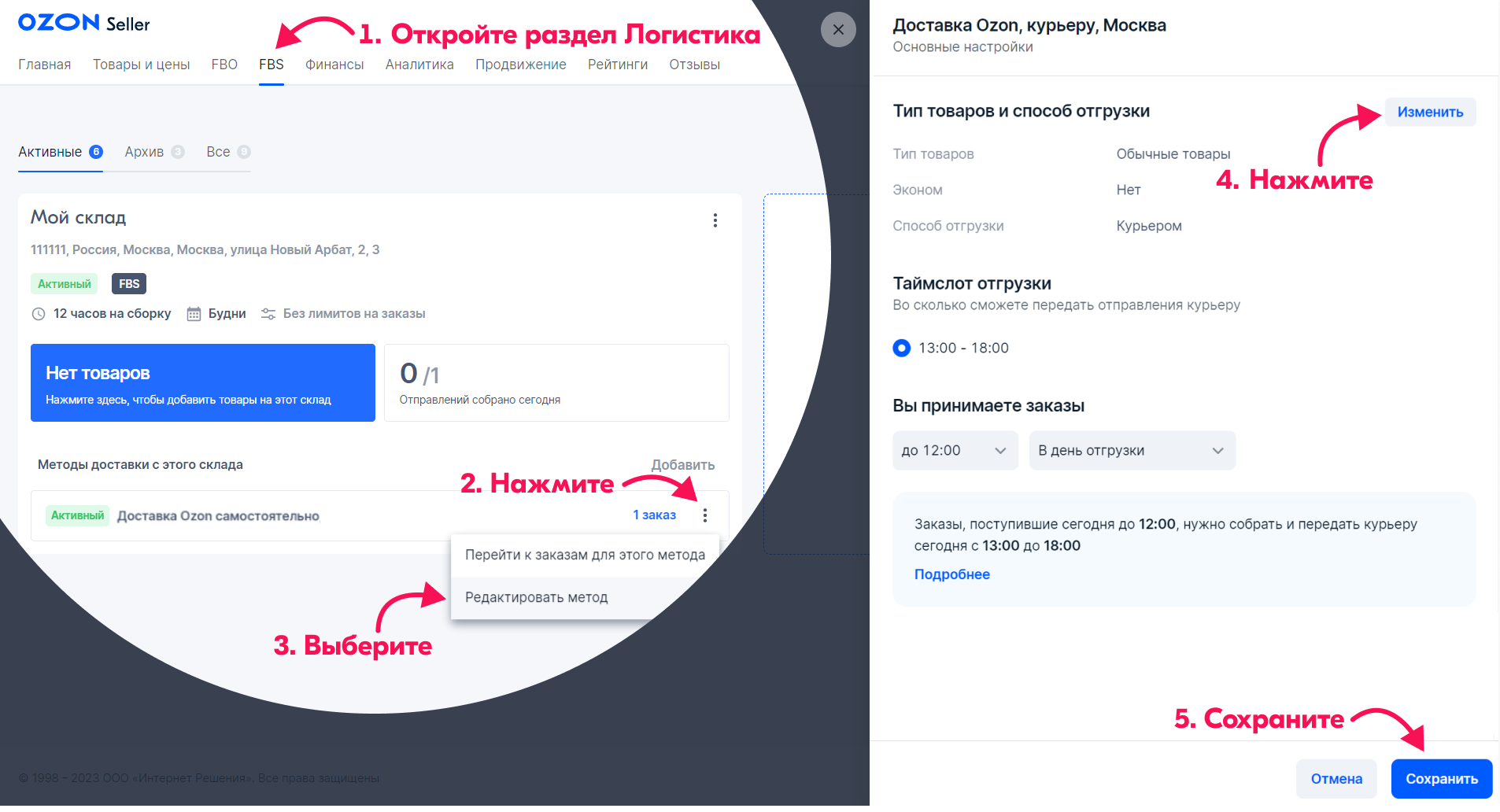Screen dimensions: 1500x812
Task: Open the FBO menu item
Action: (224, 65)
